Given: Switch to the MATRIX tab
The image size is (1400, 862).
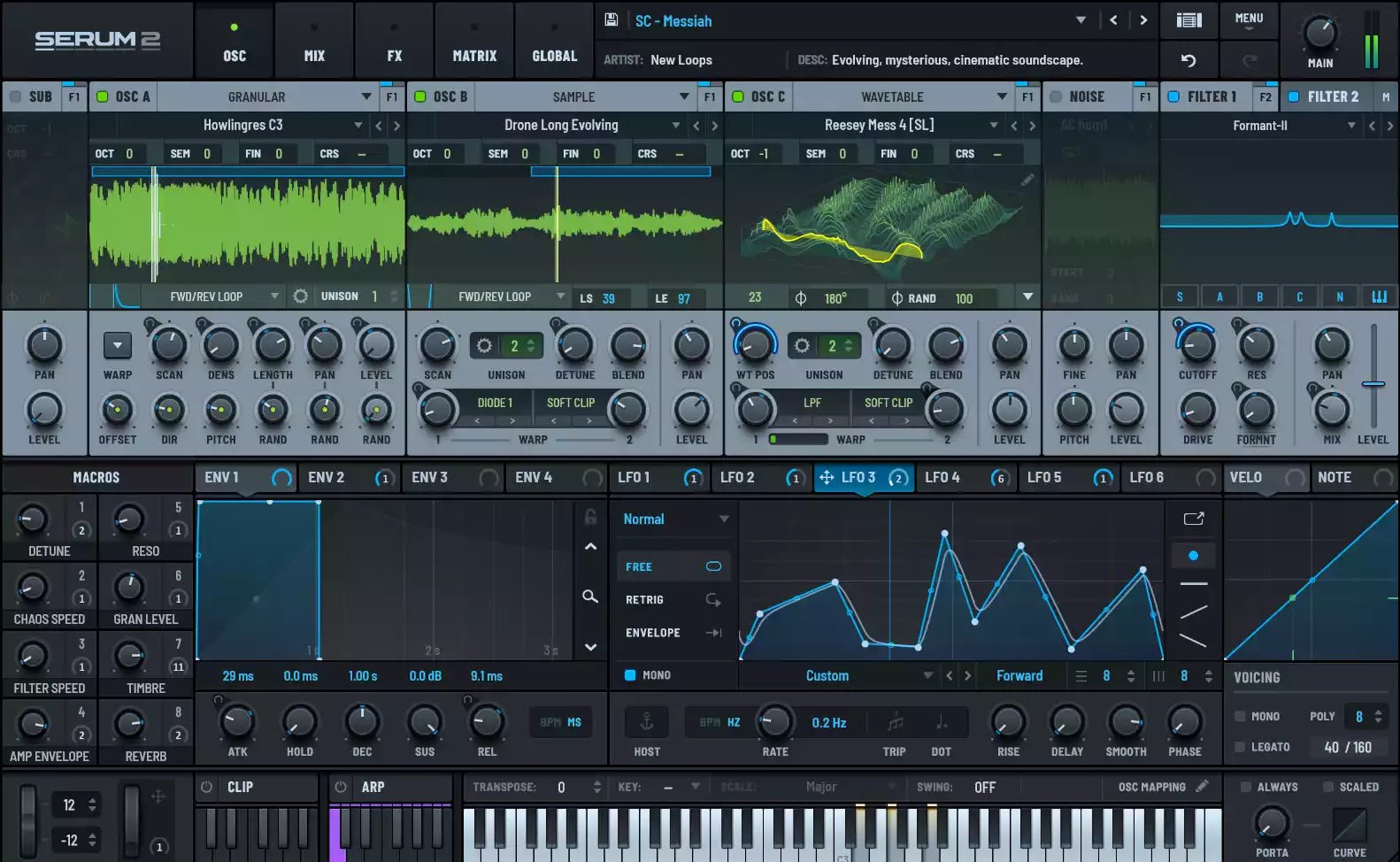Looking at the screenshot, I should click(474, 41).
